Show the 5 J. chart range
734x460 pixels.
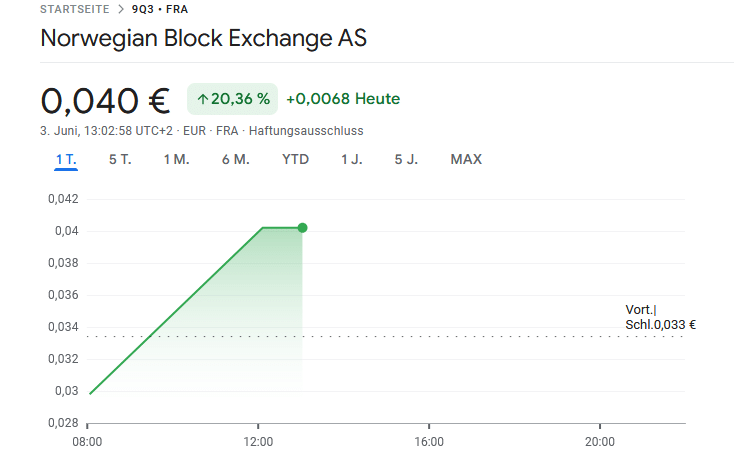[405, 159]
